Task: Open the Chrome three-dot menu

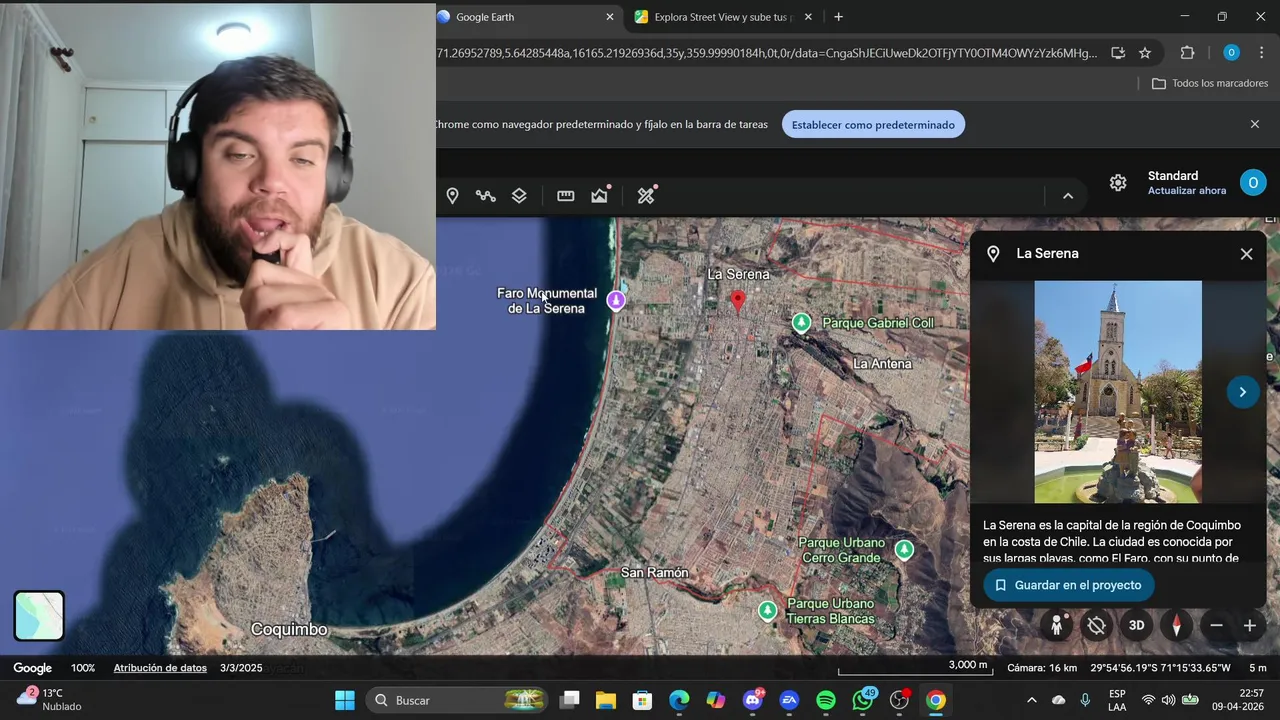Action: tap(1261, 53)
